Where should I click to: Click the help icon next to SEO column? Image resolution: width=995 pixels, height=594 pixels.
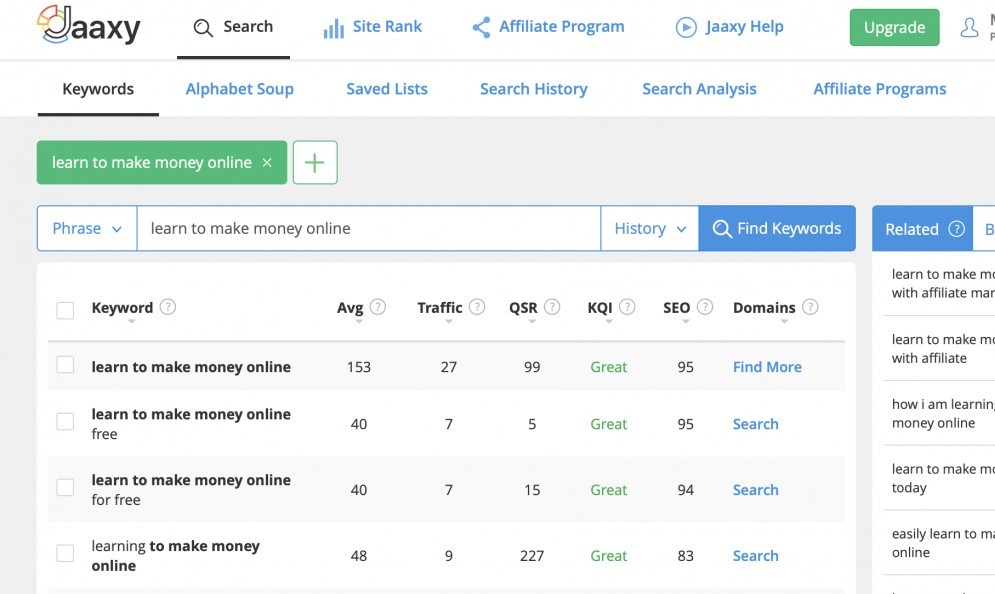(704, 307)
